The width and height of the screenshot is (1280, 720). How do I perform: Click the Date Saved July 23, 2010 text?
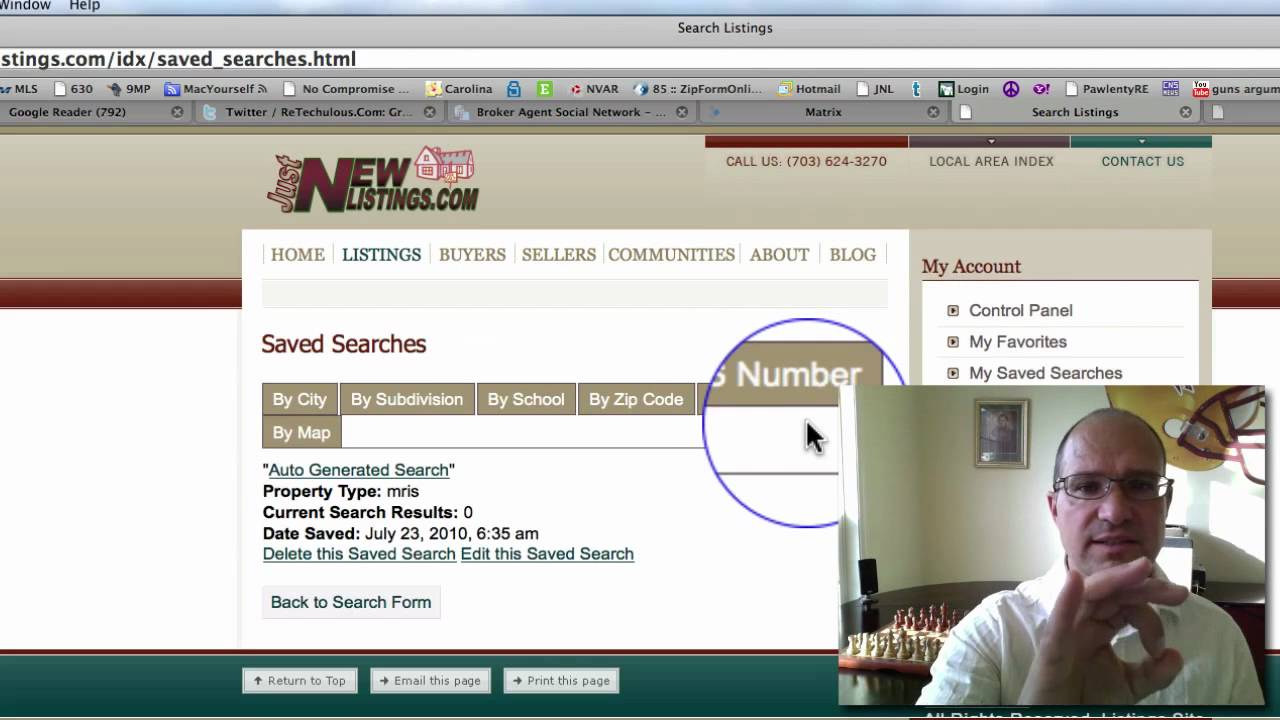pos(401,534)
